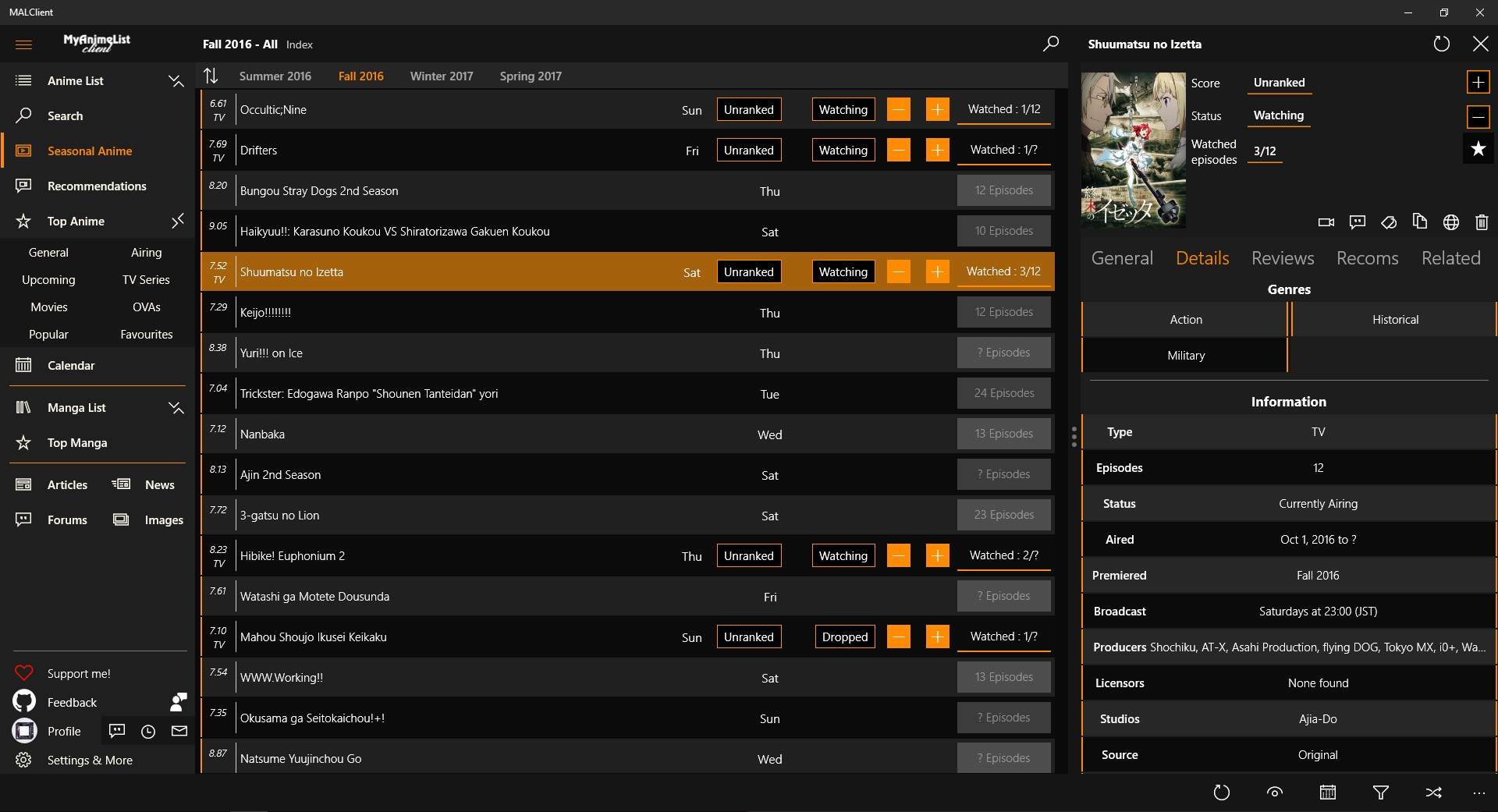This screenshot has height=812, width=1498.
Task: Open the Related tab
Action: pyautogui.click(x=1451, y=258)
